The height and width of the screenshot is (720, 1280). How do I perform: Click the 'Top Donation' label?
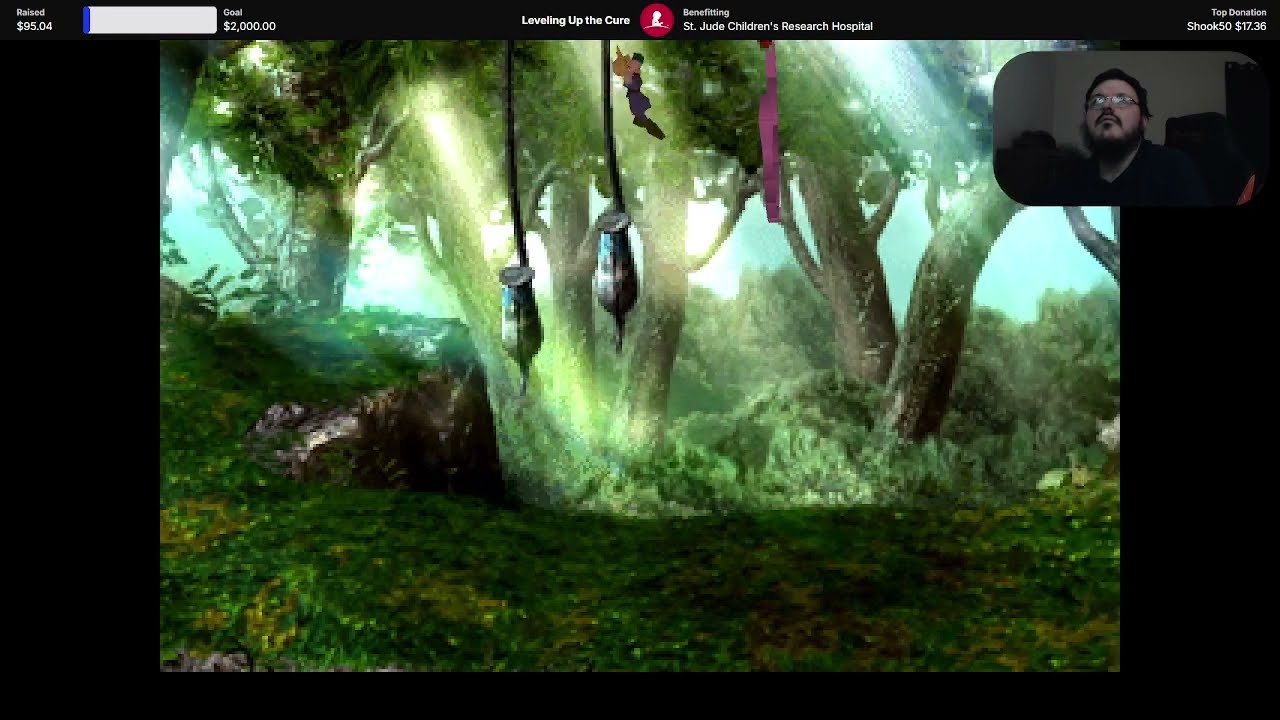1239,12
